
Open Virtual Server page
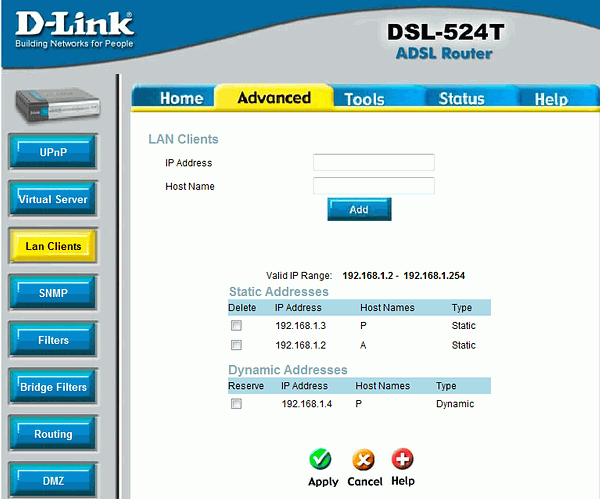click(x=53, y=199)
